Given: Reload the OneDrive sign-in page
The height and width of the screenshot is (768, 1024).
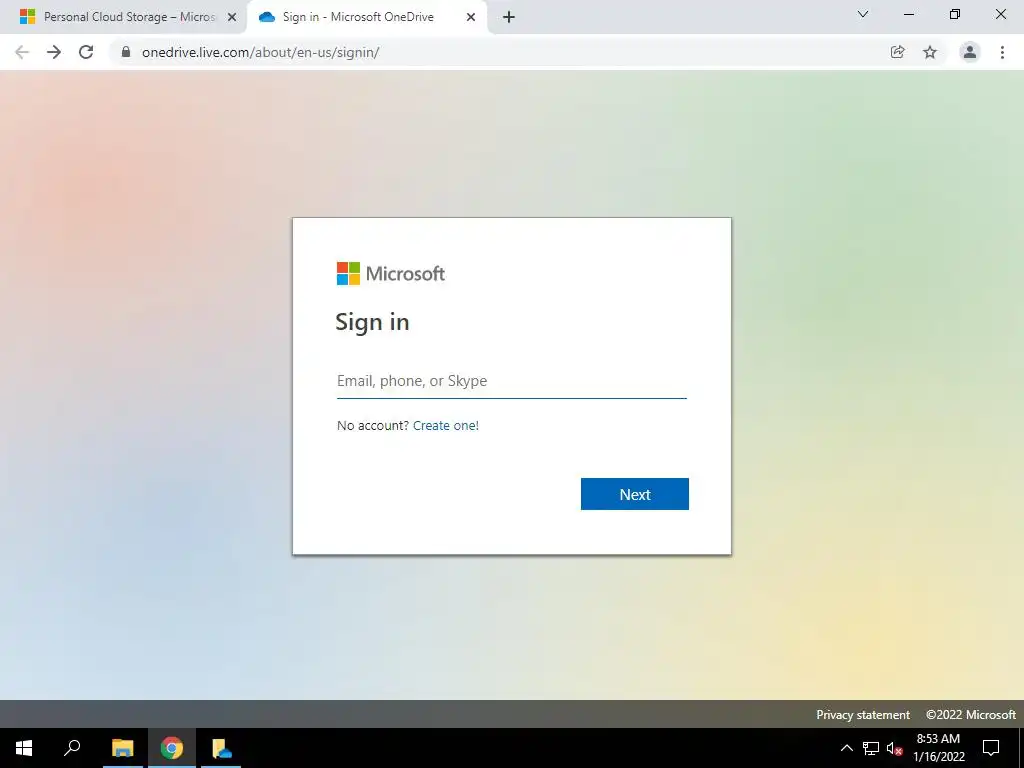Looking at the screenshot, I should (86, 52).
